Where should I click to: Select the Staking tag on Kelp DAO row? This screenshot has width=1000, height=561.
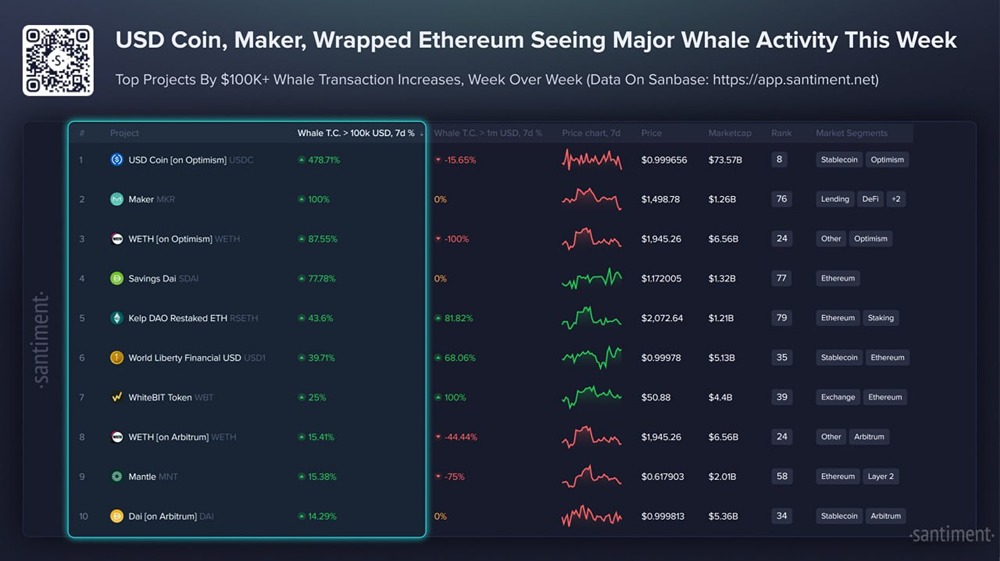coord(881,318)
